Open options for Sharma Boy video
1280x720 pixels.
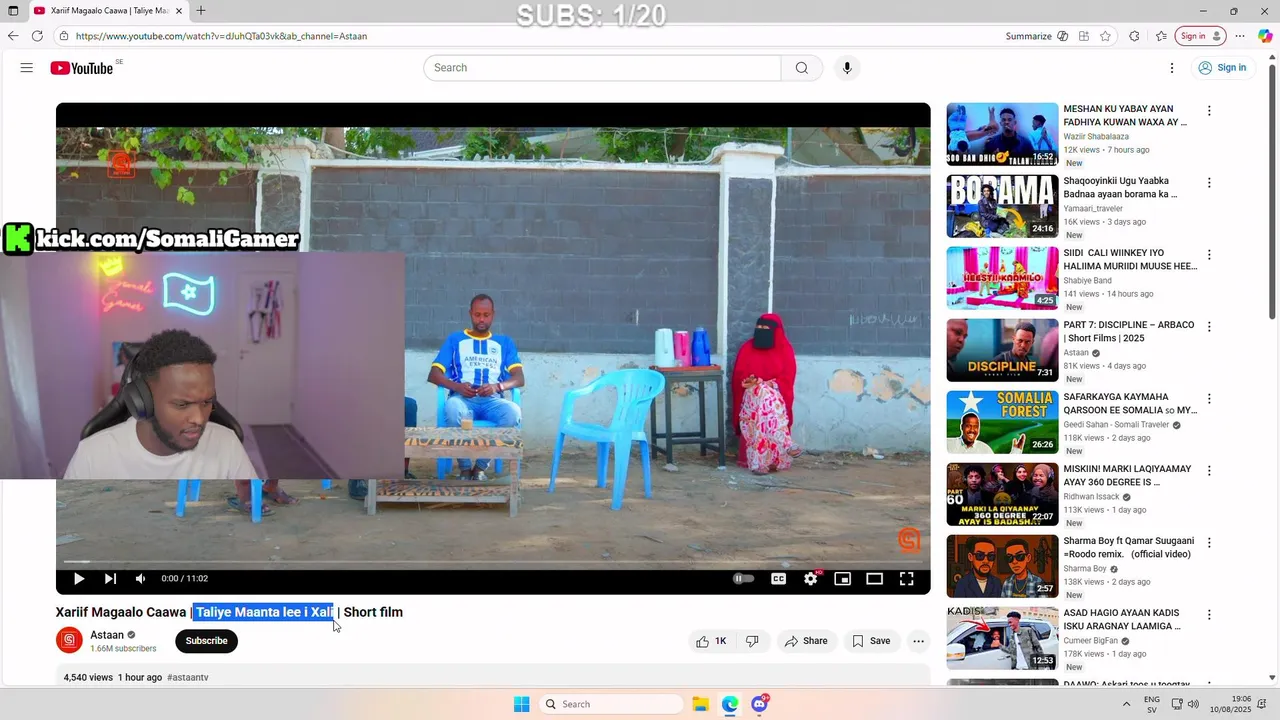pos(1209,543)
